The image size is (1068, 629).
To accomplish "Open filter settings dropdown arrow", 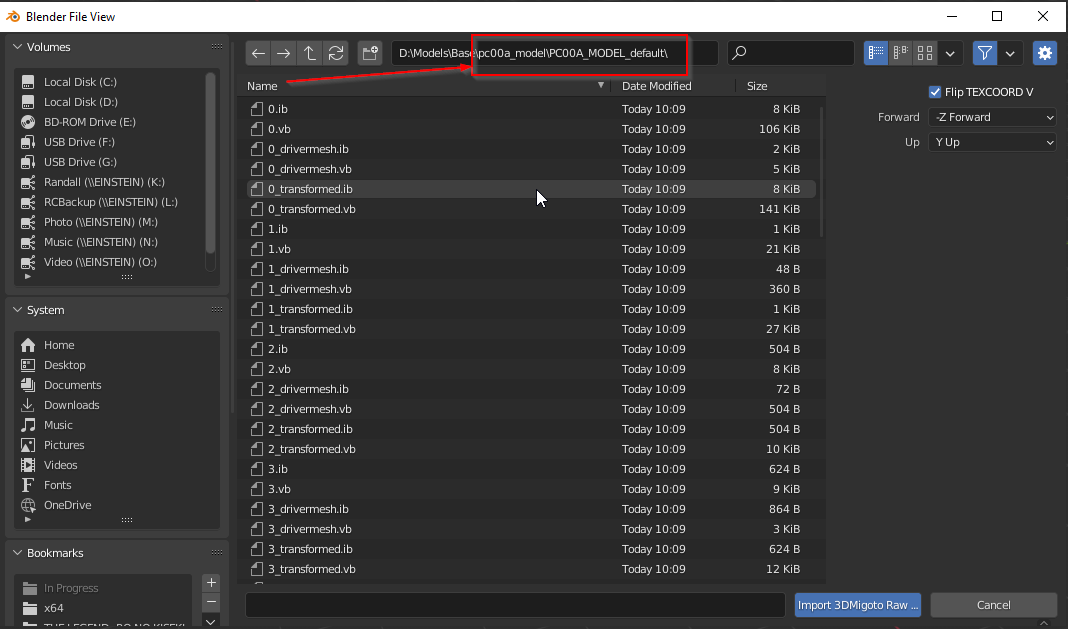I will pyautogui.click(x=1010, y=53).
